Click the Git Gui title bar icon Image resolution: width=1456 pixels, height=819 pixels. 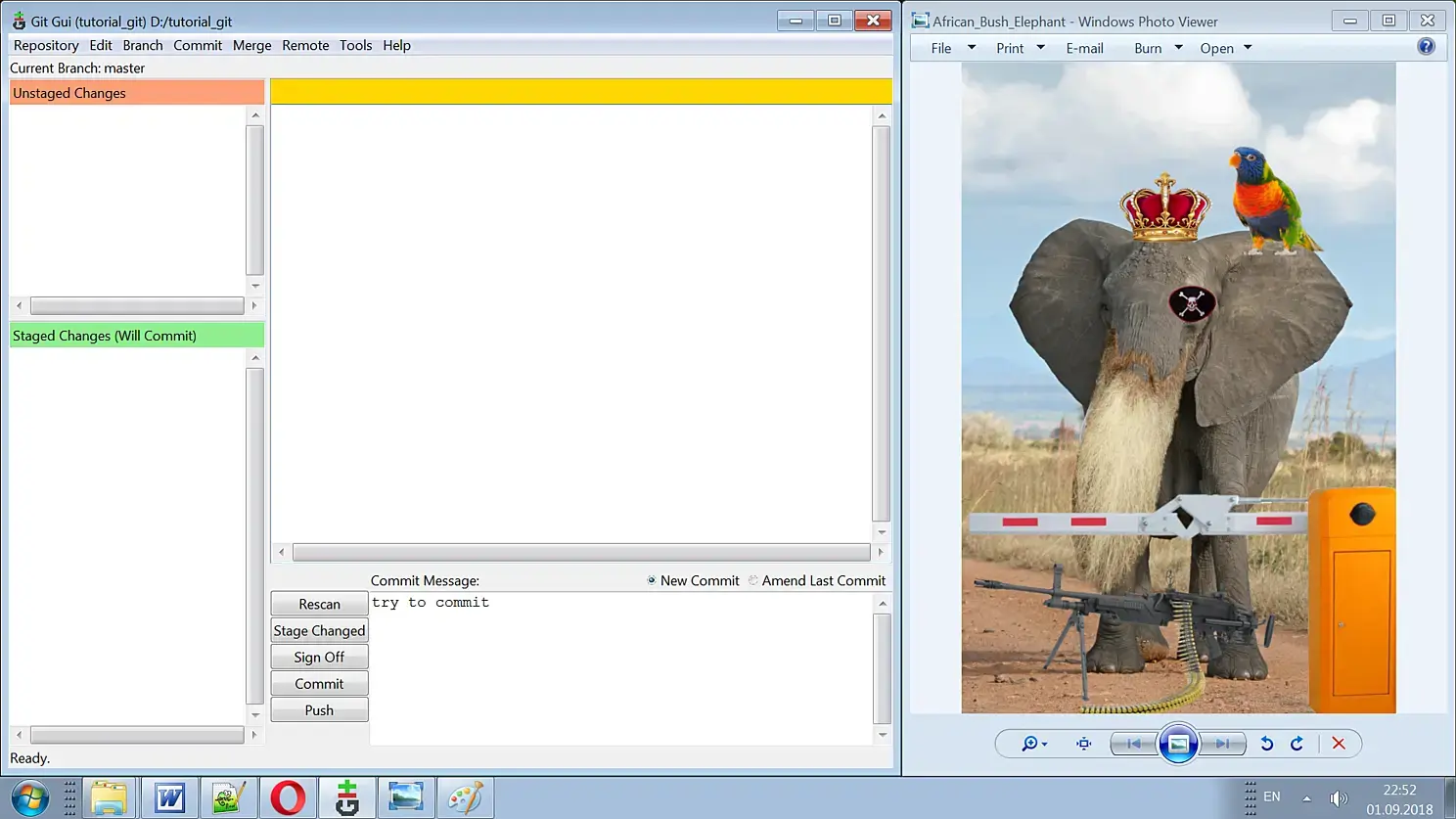[19, 21]
